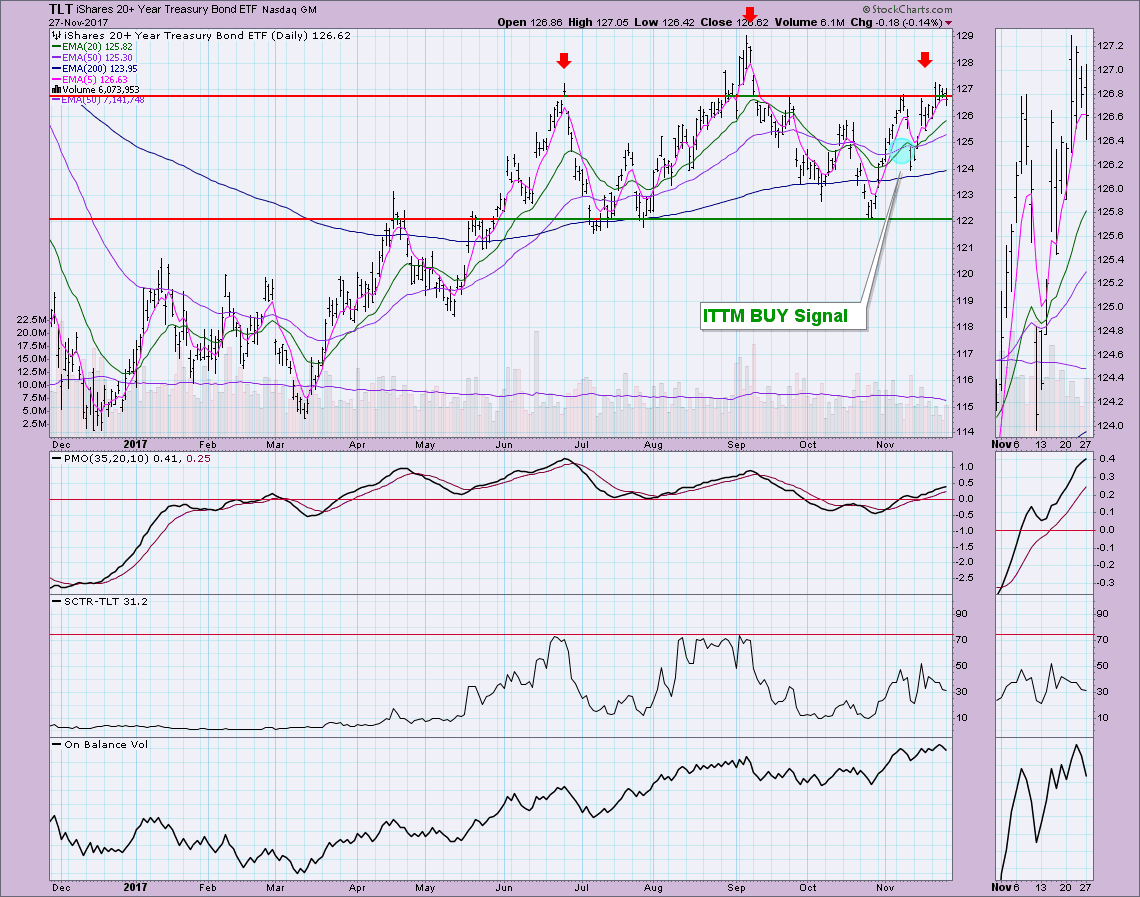Click the SCTR-TLT 31.2 indicator label
This screenshot has width=1140, height=897.
(x=106, y=601)
